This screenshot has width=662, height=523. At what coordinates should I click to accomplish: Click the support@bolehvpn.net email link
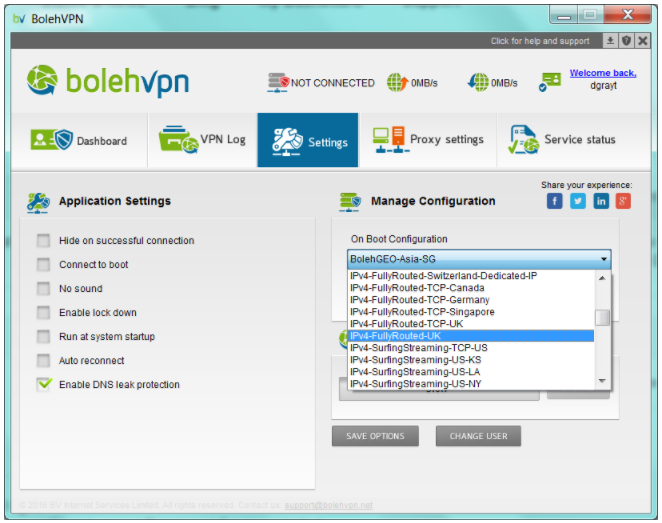328,505
